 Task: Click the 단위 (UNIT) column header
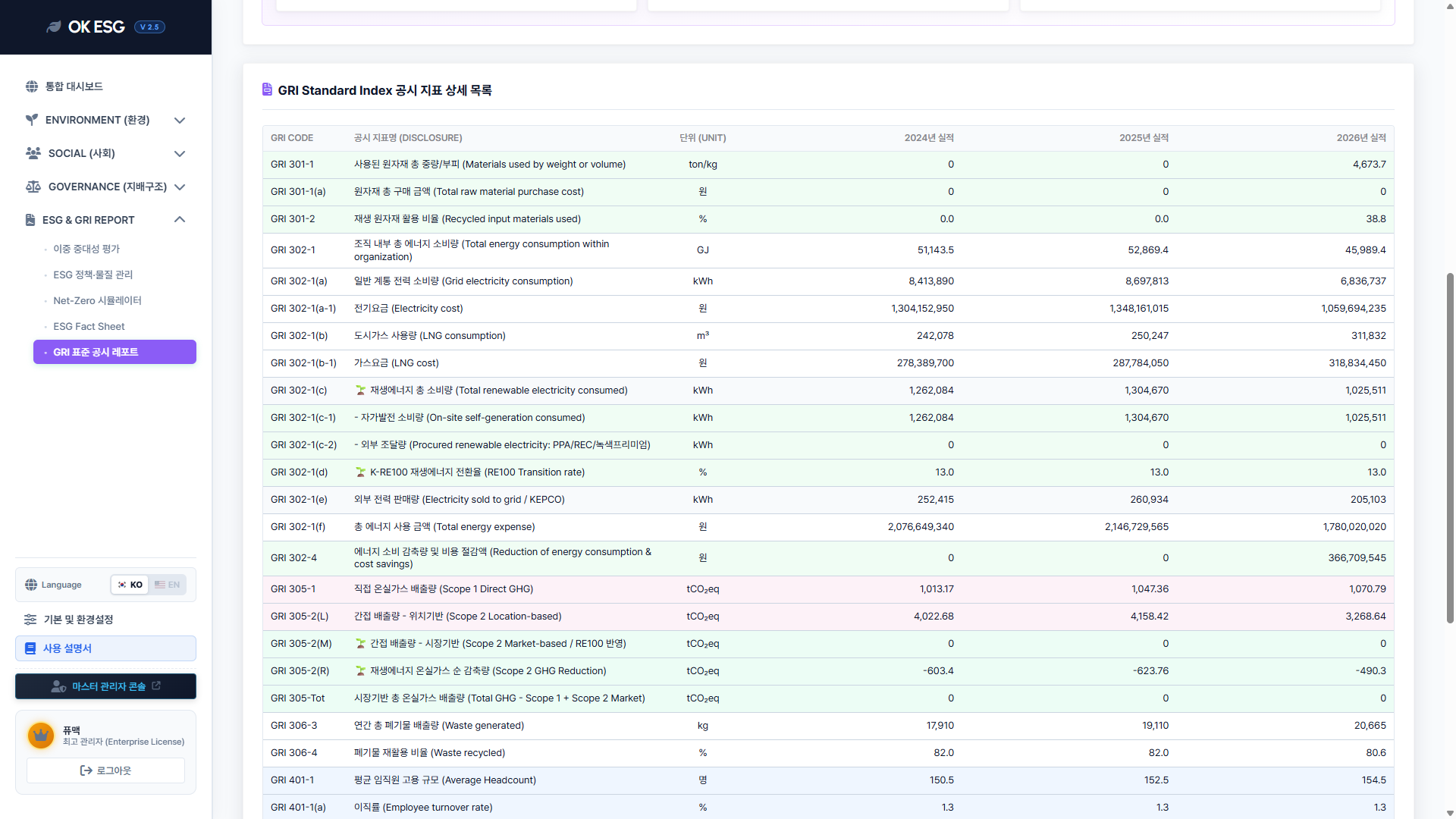point(703,138)
